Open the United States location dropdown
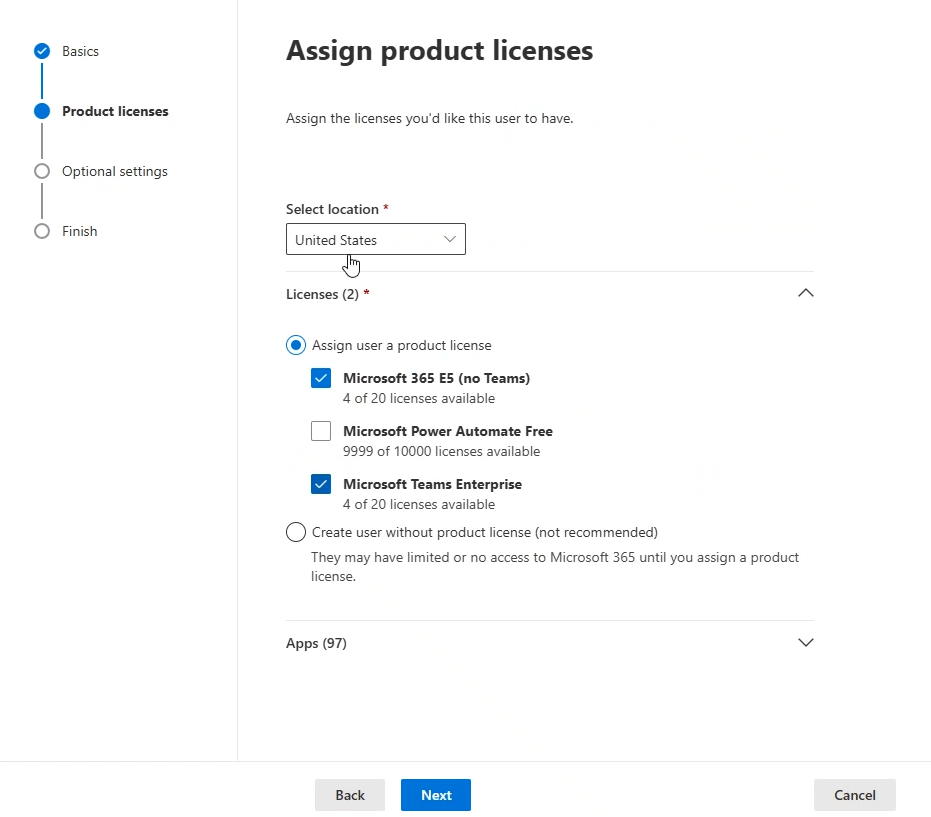The height and width of the screenshot is (817, 931). pos(375,239)
